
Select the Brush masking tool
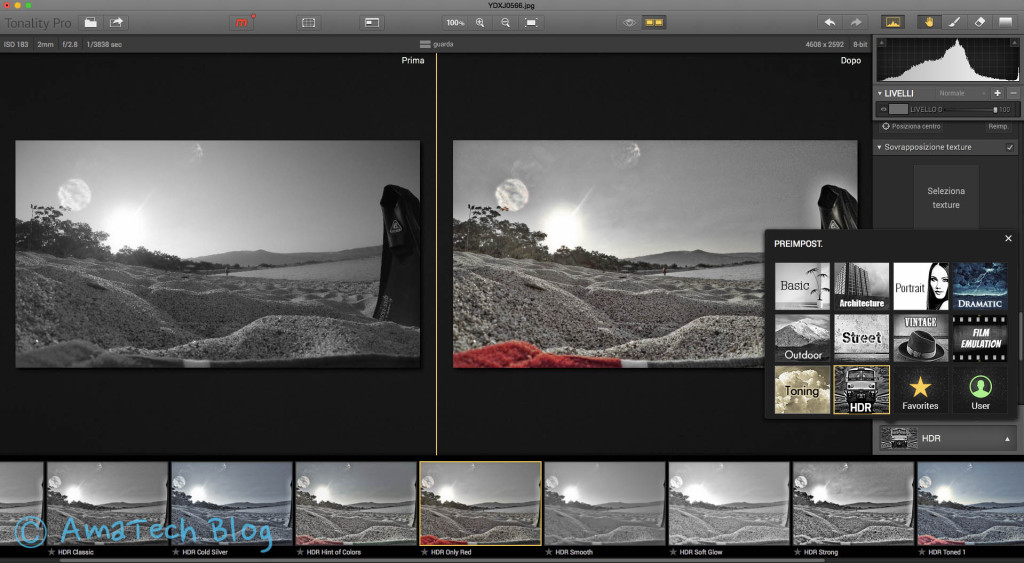(x=954, y=22)
